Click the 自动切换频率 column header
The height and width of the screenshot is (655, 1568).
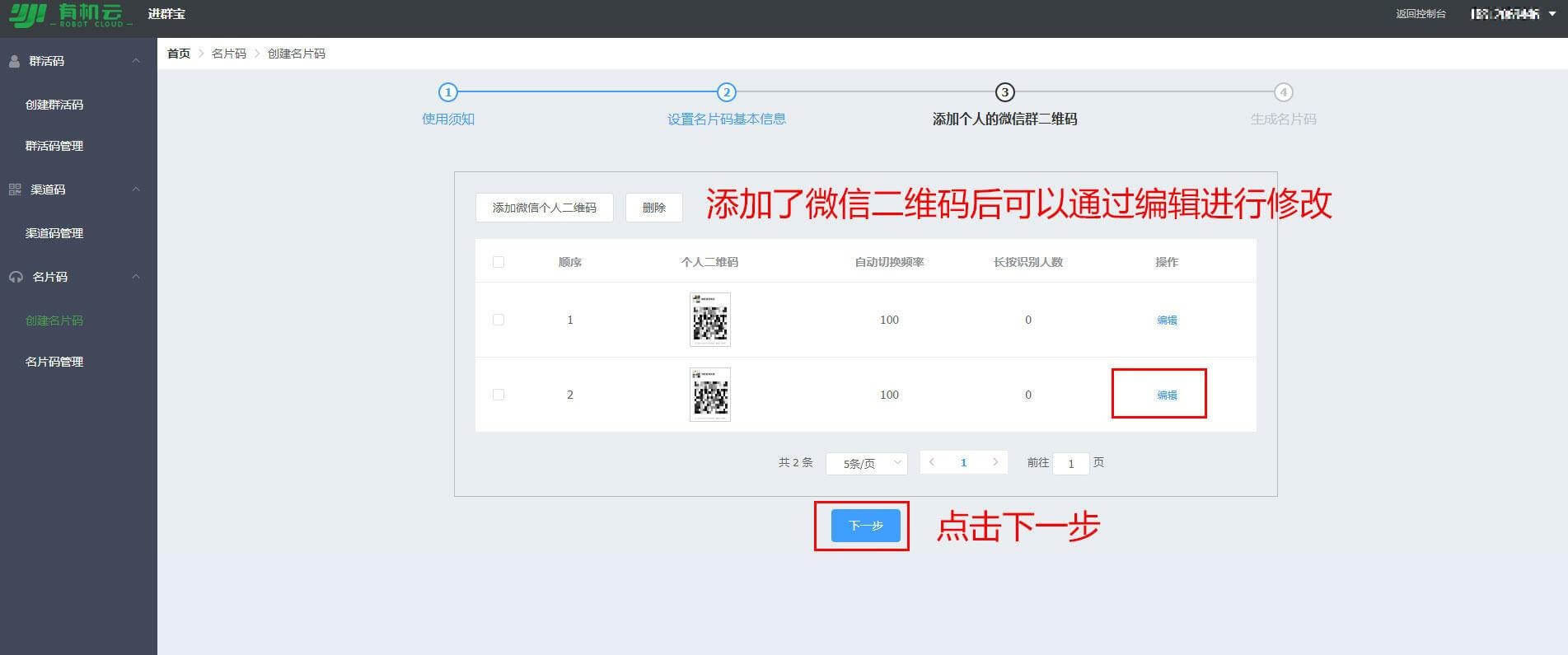[x=889, y=262]
